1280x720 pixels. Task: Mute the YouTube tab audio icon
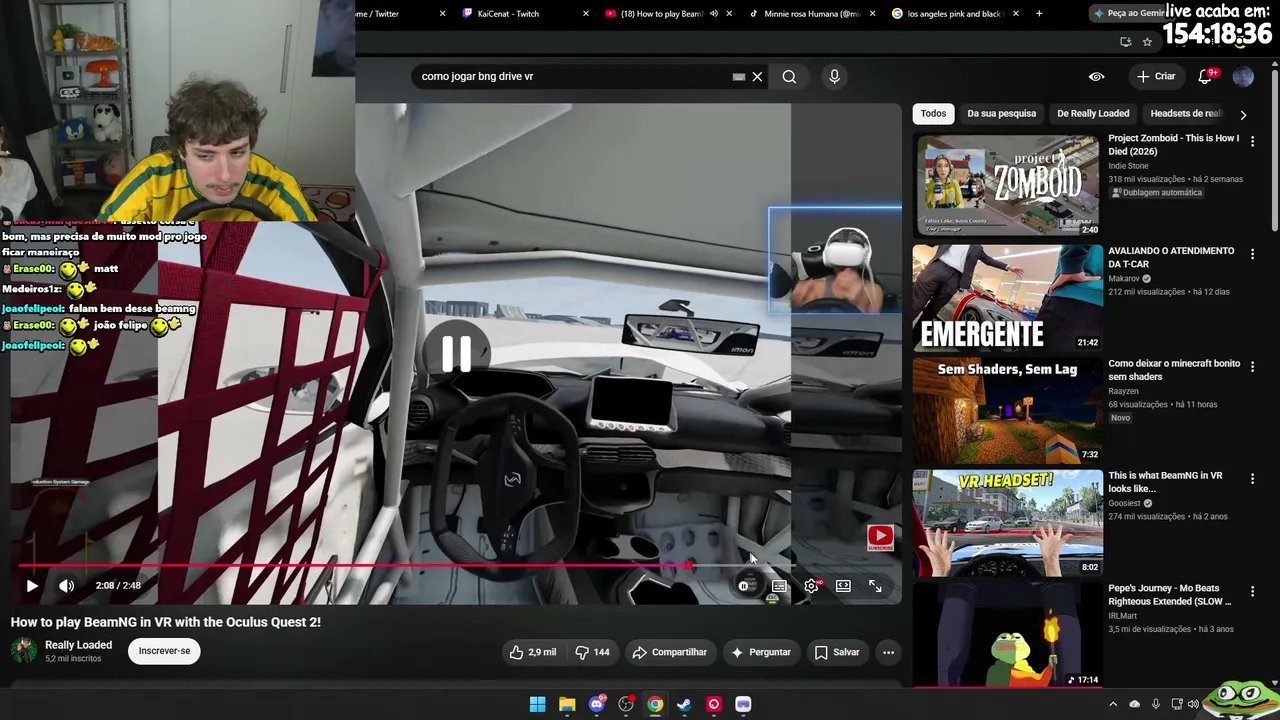click(713, 14)
